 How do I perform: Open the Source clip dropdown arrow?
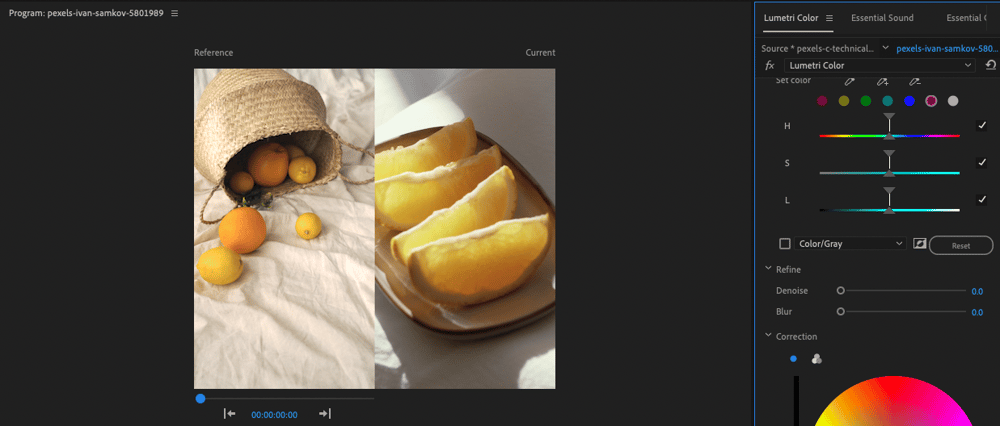coord(885,48)
